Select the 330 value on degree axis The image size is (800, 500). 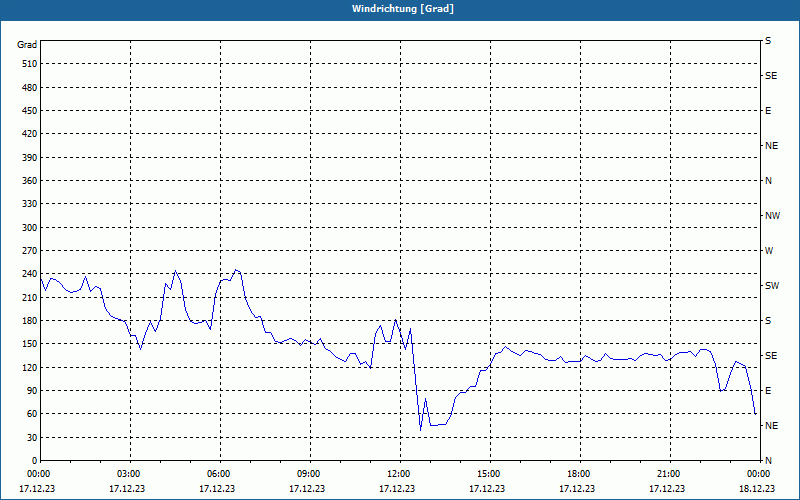[x=30, y=204]
